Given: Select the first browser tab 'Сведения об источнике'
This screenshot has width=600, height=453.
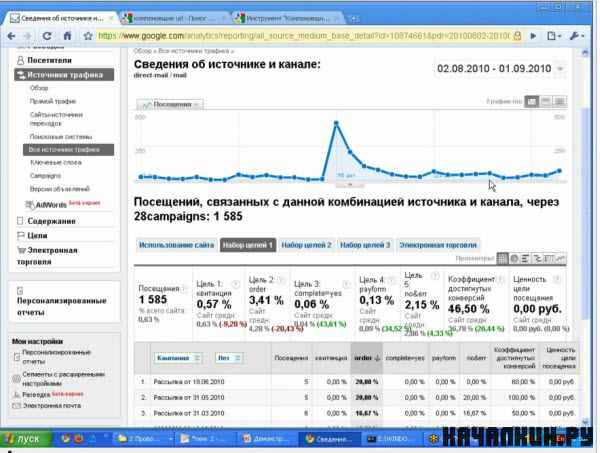Looking at the screenshot, I should [x=61, y=18].
